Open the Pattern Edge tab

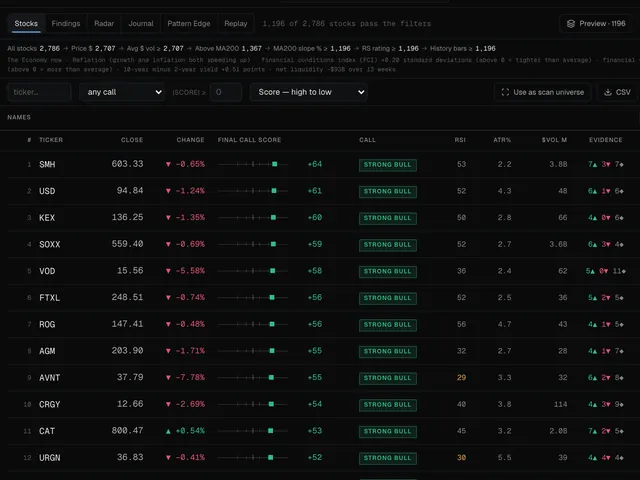[x=189, y=24]
